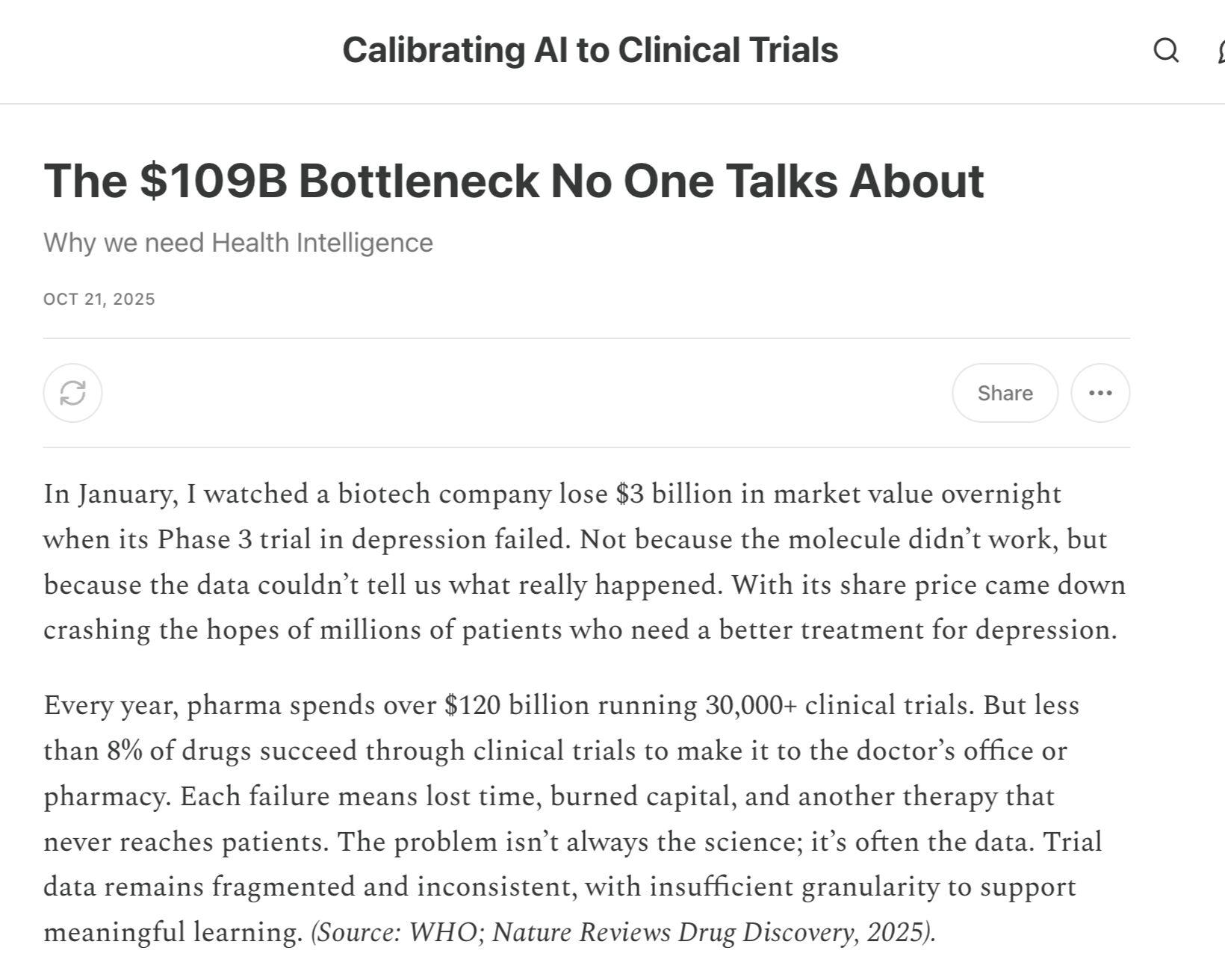Screen dimensions: 1225x980
Task: Click the Share button
Action: 1005,393
